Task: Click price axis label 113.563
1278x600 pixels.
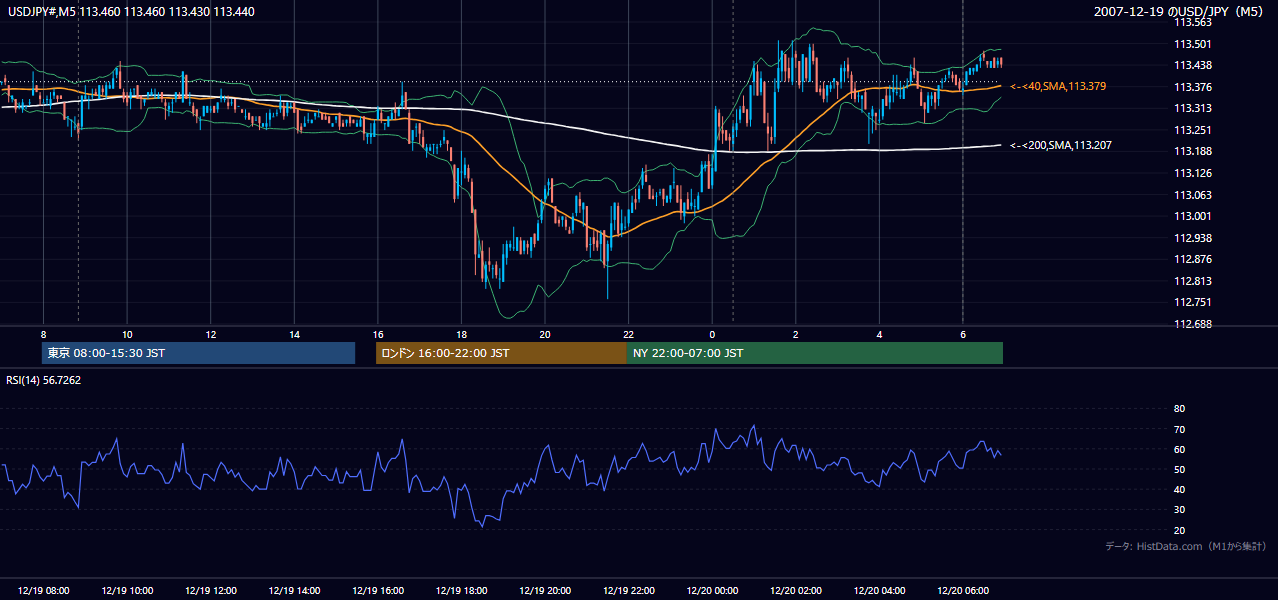Action: [1193, 22]
